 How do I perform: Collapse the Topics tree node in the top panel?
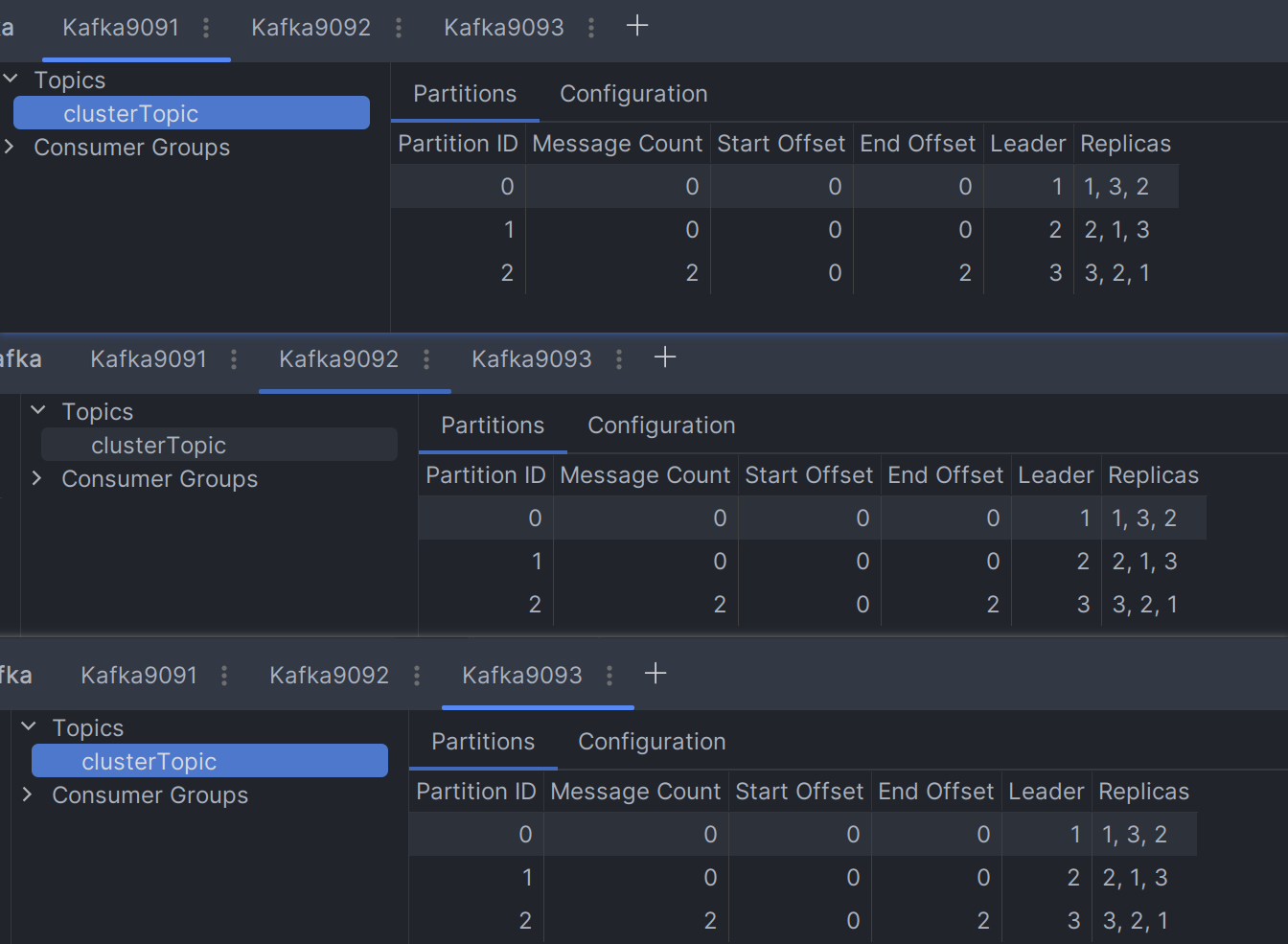(11, 79)
